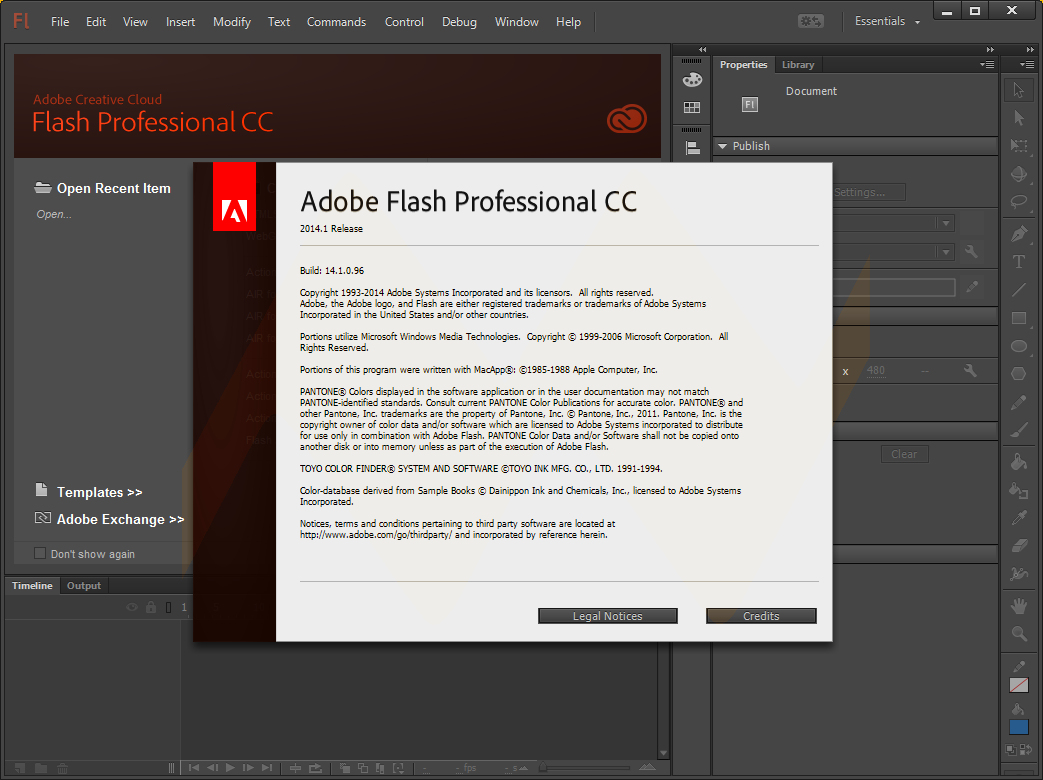Click the Black and White colors icon
The width and height of the screenshot is (1043, 780).
pyautogui.click(x=1011, y=749)
